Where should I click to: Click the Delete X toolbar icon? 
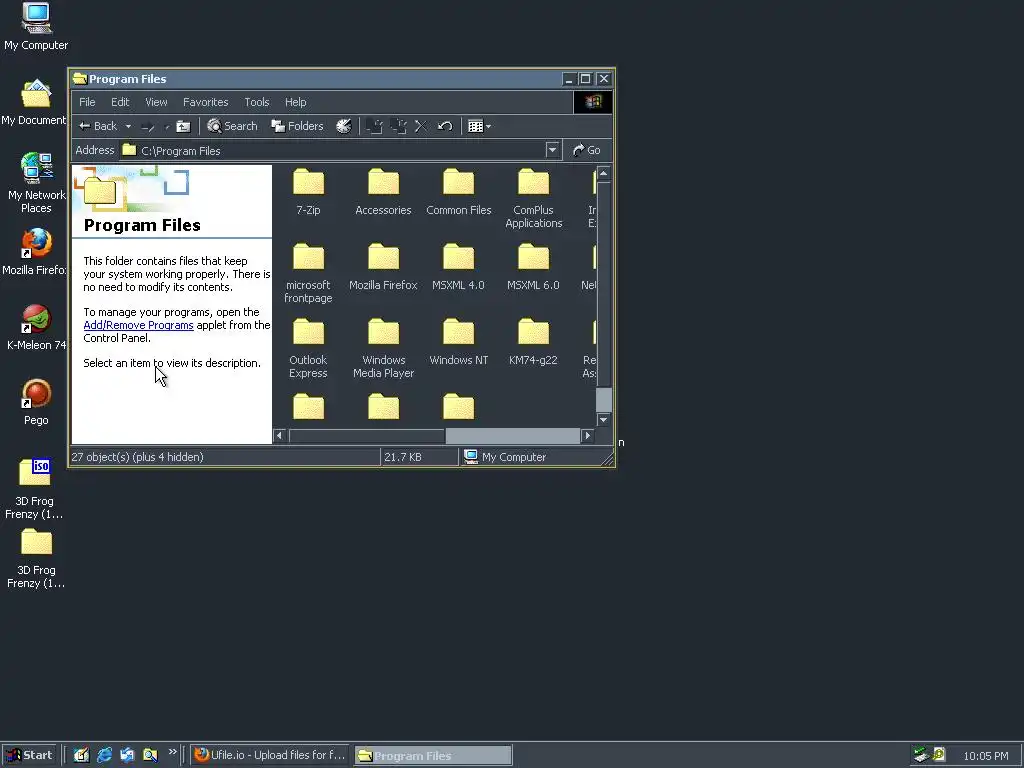tap(421, 126)
